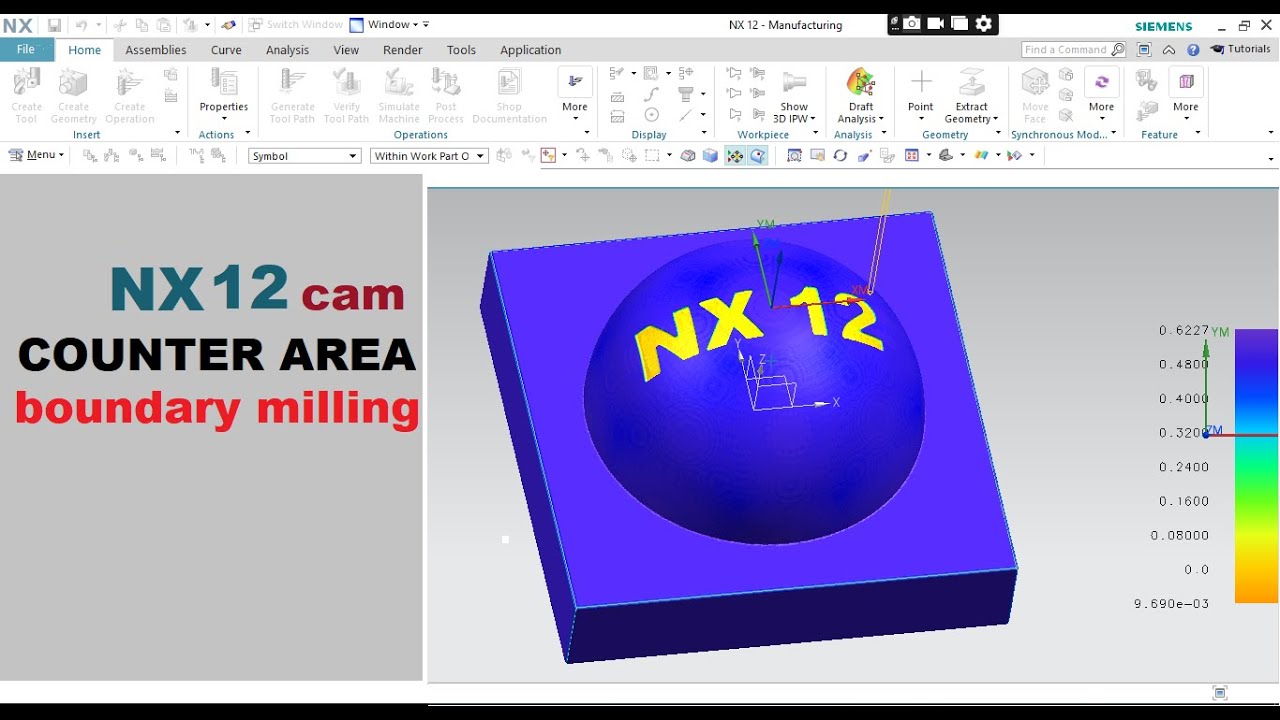Click the small icon at bottom-right status bar
1280x720 pixels.
(x=1219, y=693)
